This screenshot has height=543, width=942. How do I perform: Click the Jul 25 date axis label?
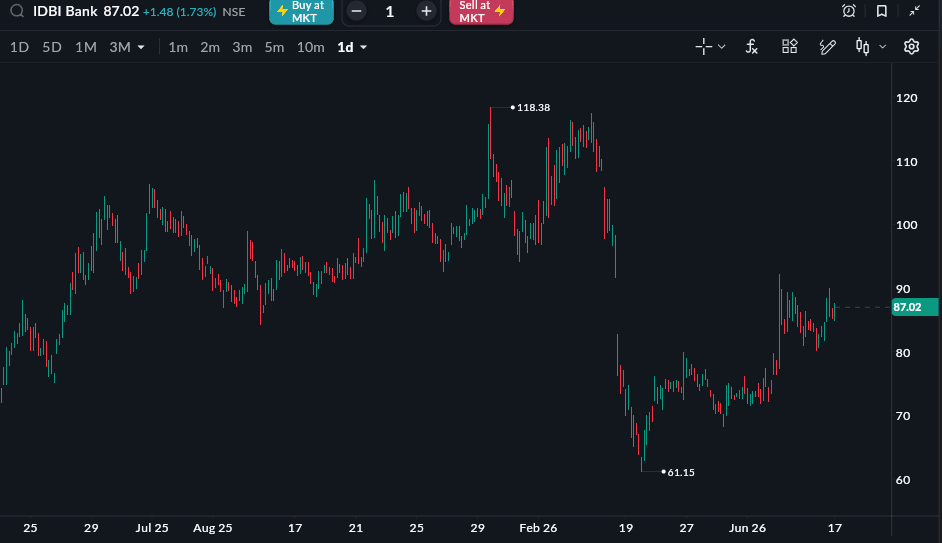(151, 528)
